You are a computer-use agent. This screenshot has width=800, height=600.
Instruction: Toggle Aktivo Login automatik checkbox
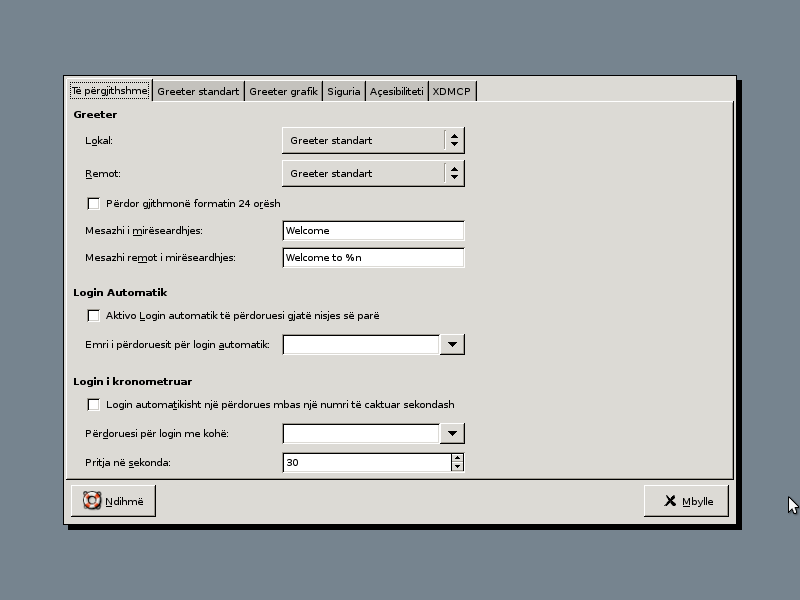pyautogui.click(x=93, y=316)
